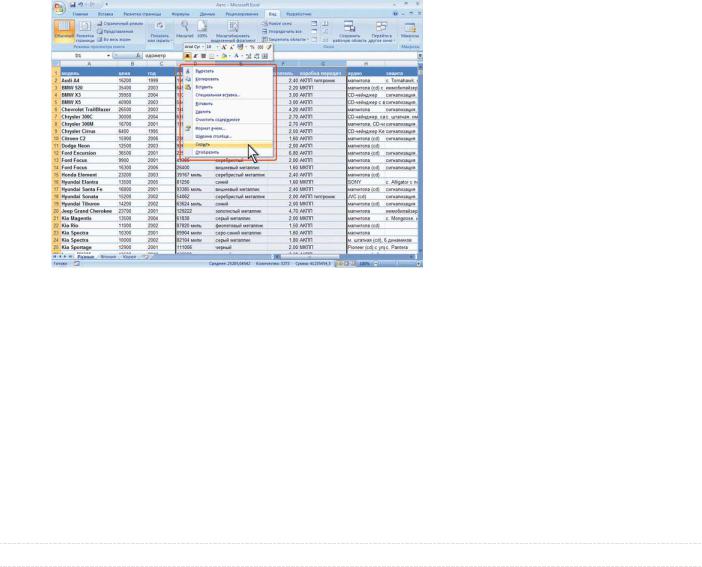Click fill color bucket in mini toolbar
Image resolution: width=702 pixels, height=567 pixels.
tap(225, 56)
